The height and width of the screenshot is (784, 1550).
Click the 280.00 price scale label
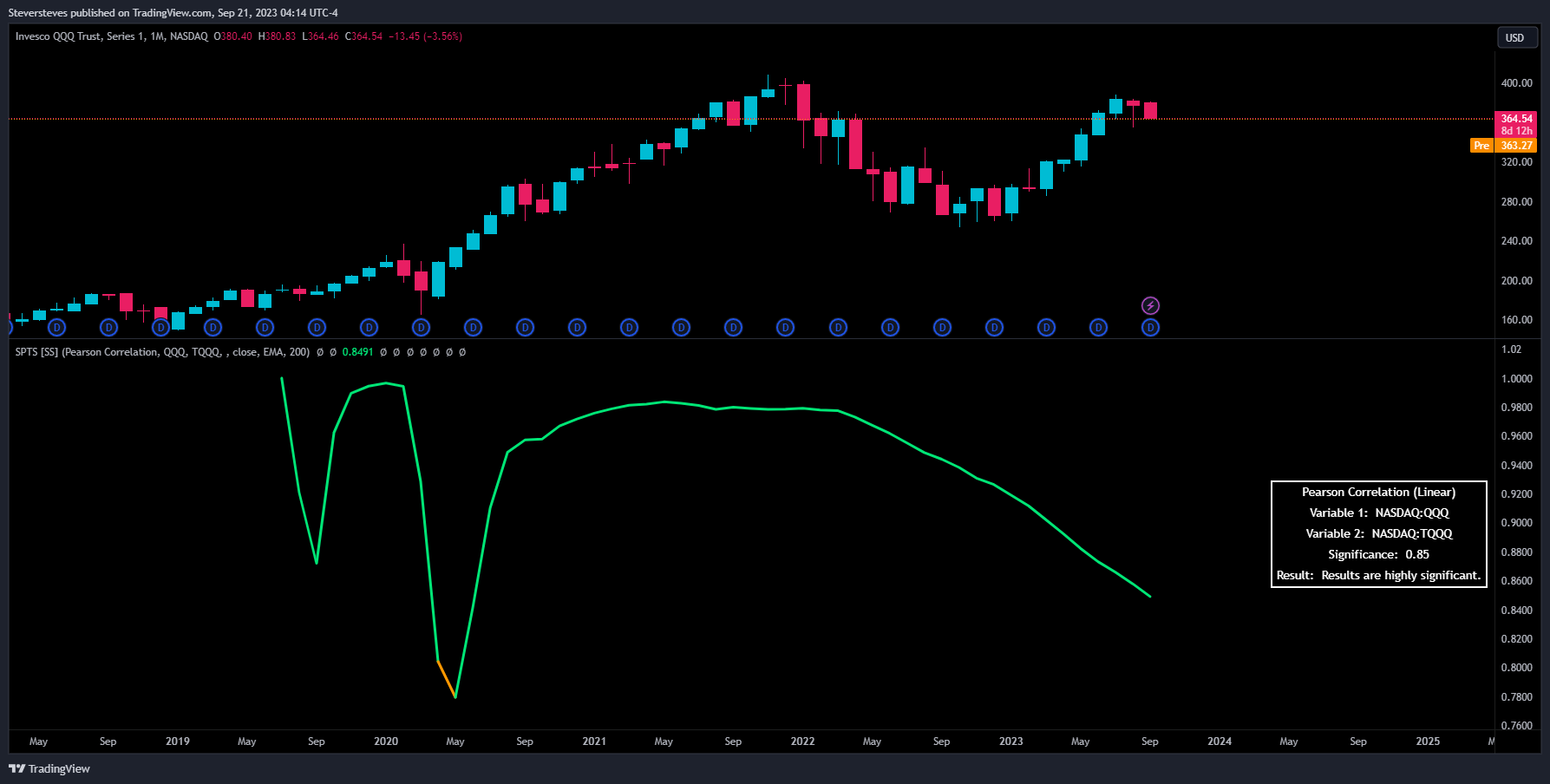click(1517, 202)
